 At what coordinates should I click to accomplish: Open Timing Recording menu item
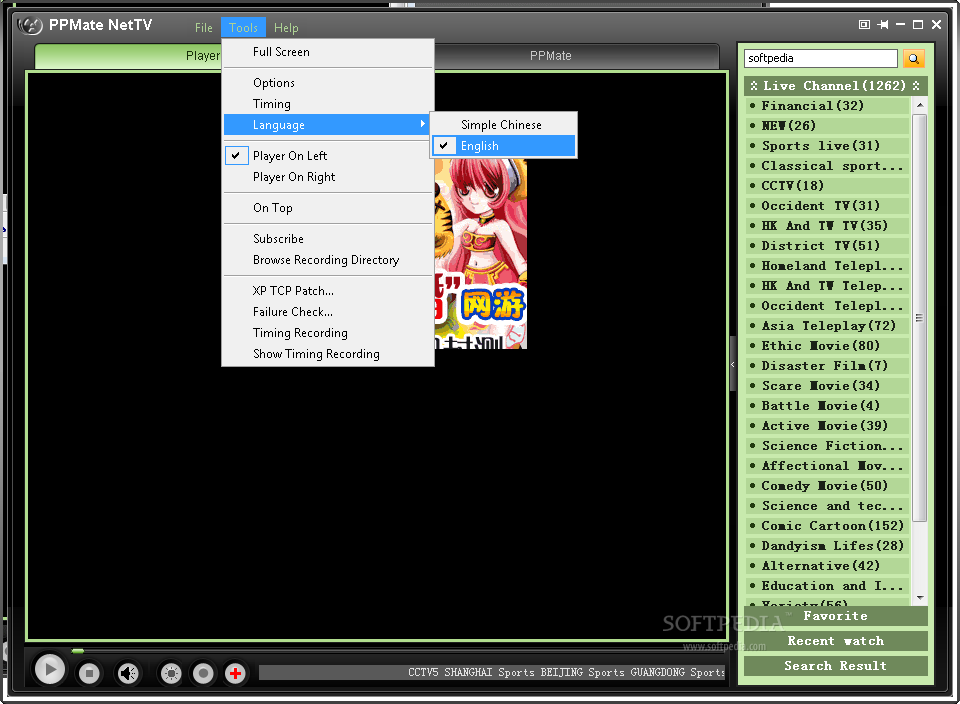click(327, 332)
